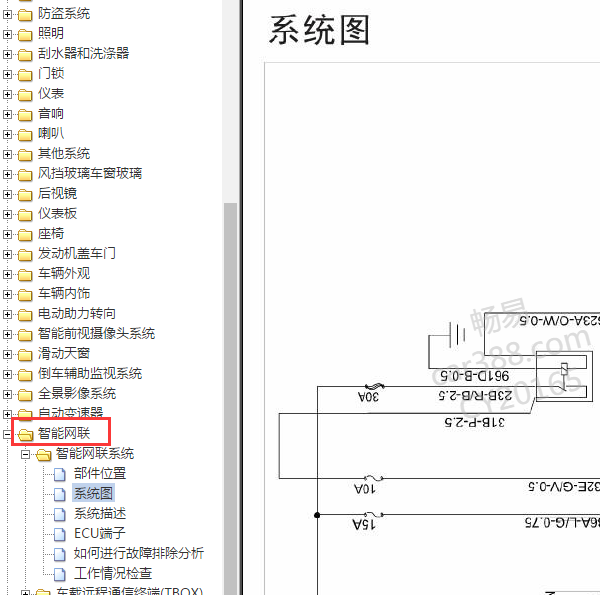
Task: Click the 15A fuse in the diagram
Action: click(373, 515)
